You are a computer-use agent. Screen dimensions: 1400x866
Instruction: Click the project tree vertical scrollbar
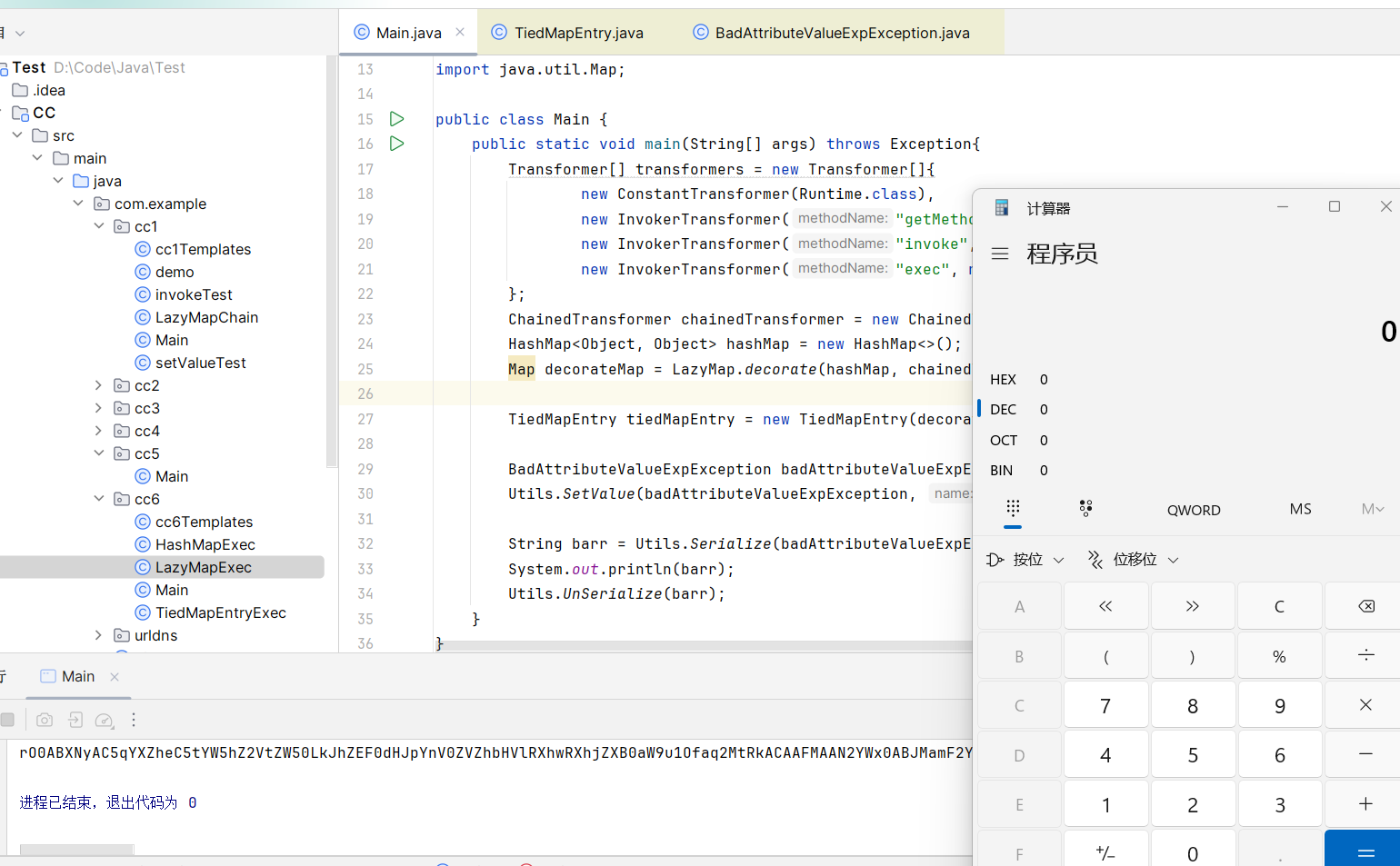click(331, 261)
